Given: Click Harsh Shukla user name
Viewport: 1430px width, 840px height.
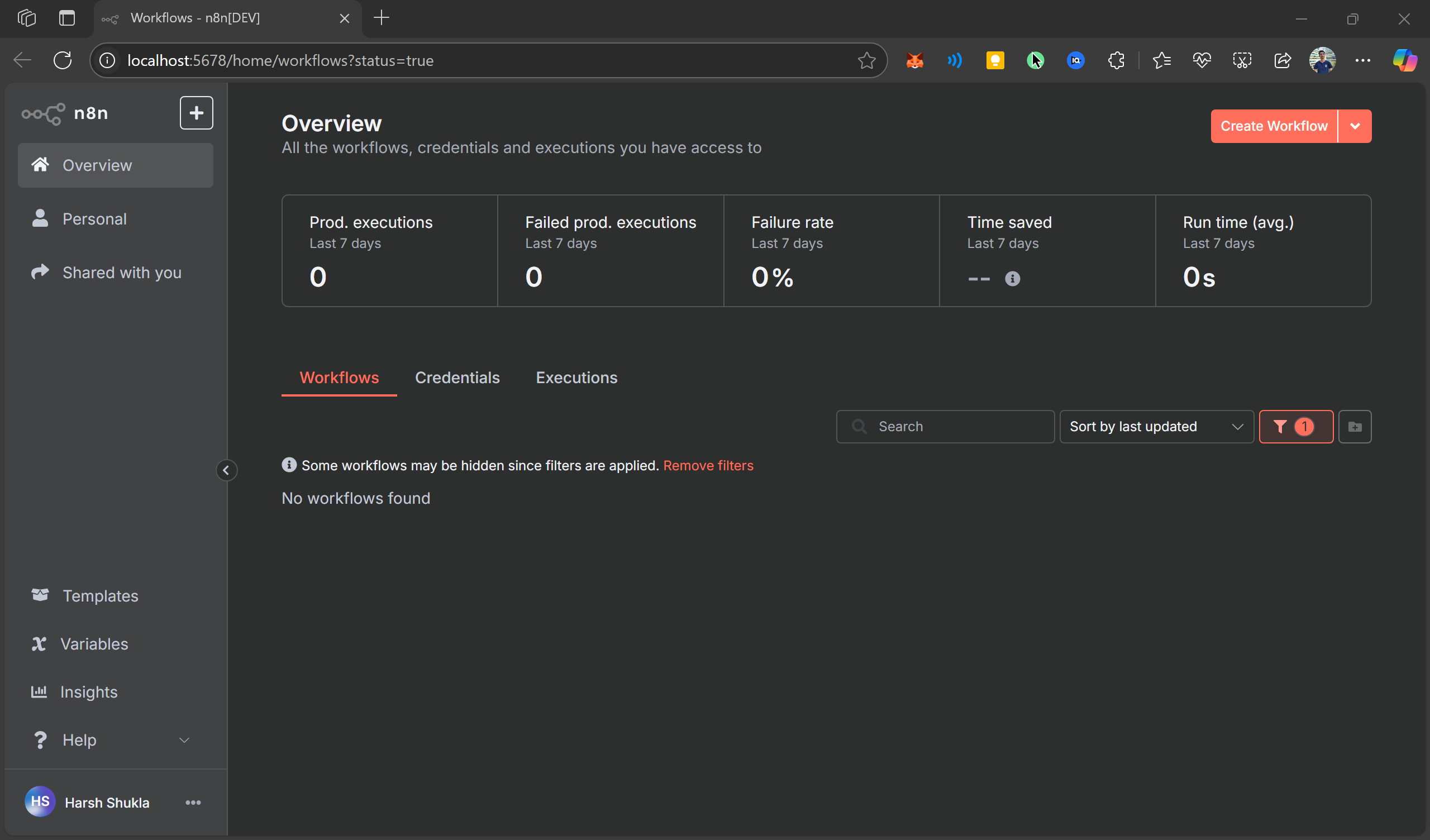Looking at the screenshot, I should coord(107,803).
